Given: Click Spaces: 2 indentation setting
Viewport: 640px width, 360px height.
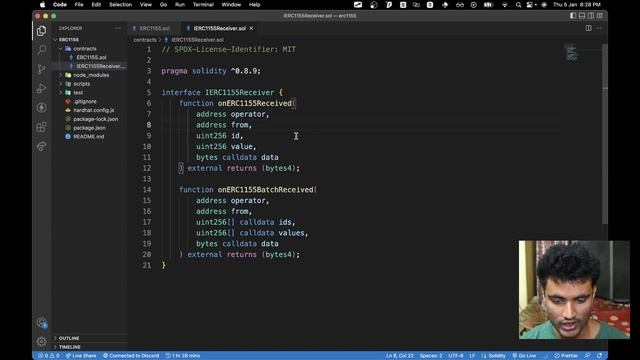Looking at the screenshot, I should (431, 356).
